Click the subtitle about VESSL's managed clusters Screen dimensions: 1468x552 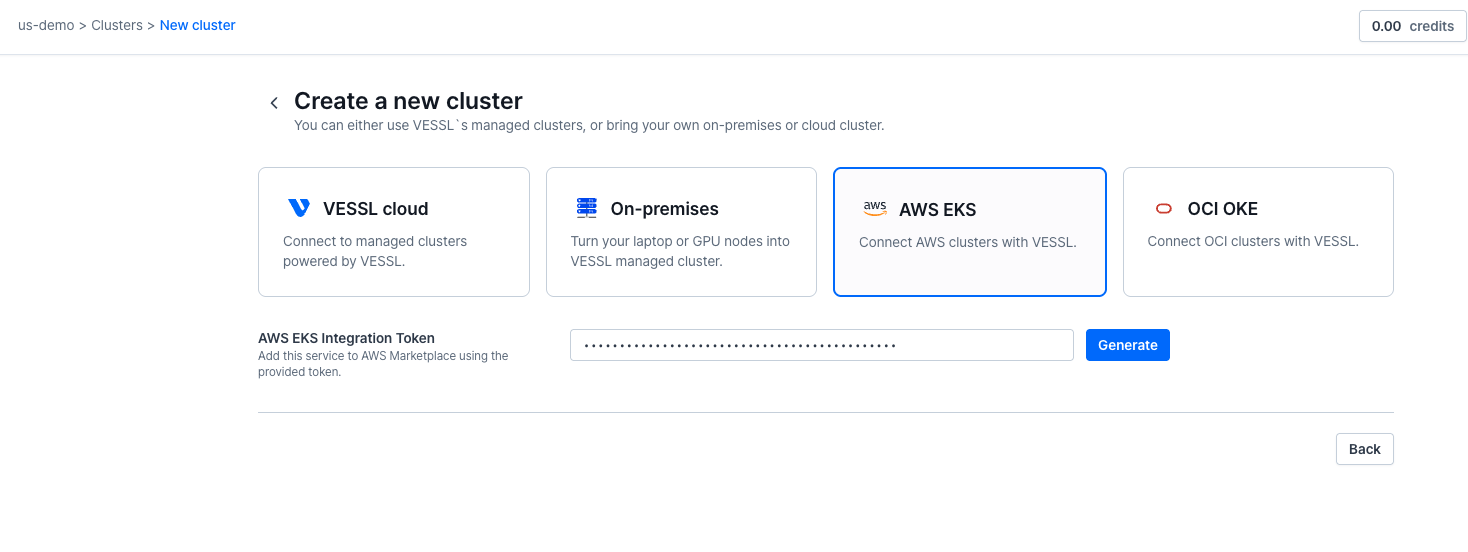pyautogui.click(x=589, y=126)
